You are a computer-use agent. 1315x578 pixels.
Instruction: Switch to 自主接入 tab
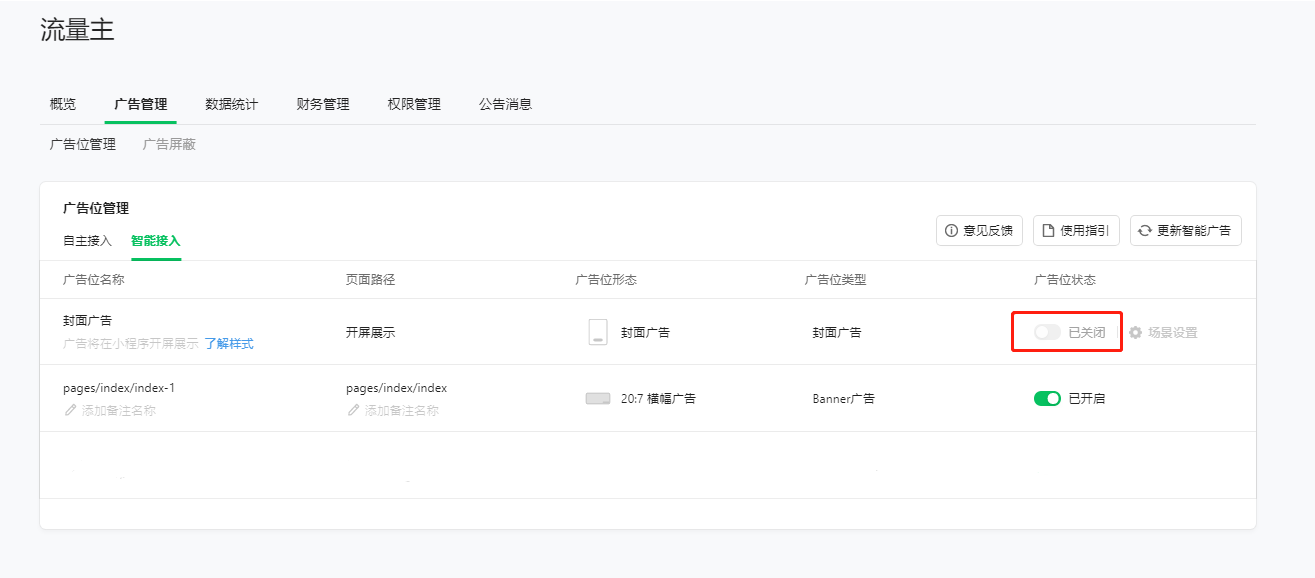(x=87, y=241)
